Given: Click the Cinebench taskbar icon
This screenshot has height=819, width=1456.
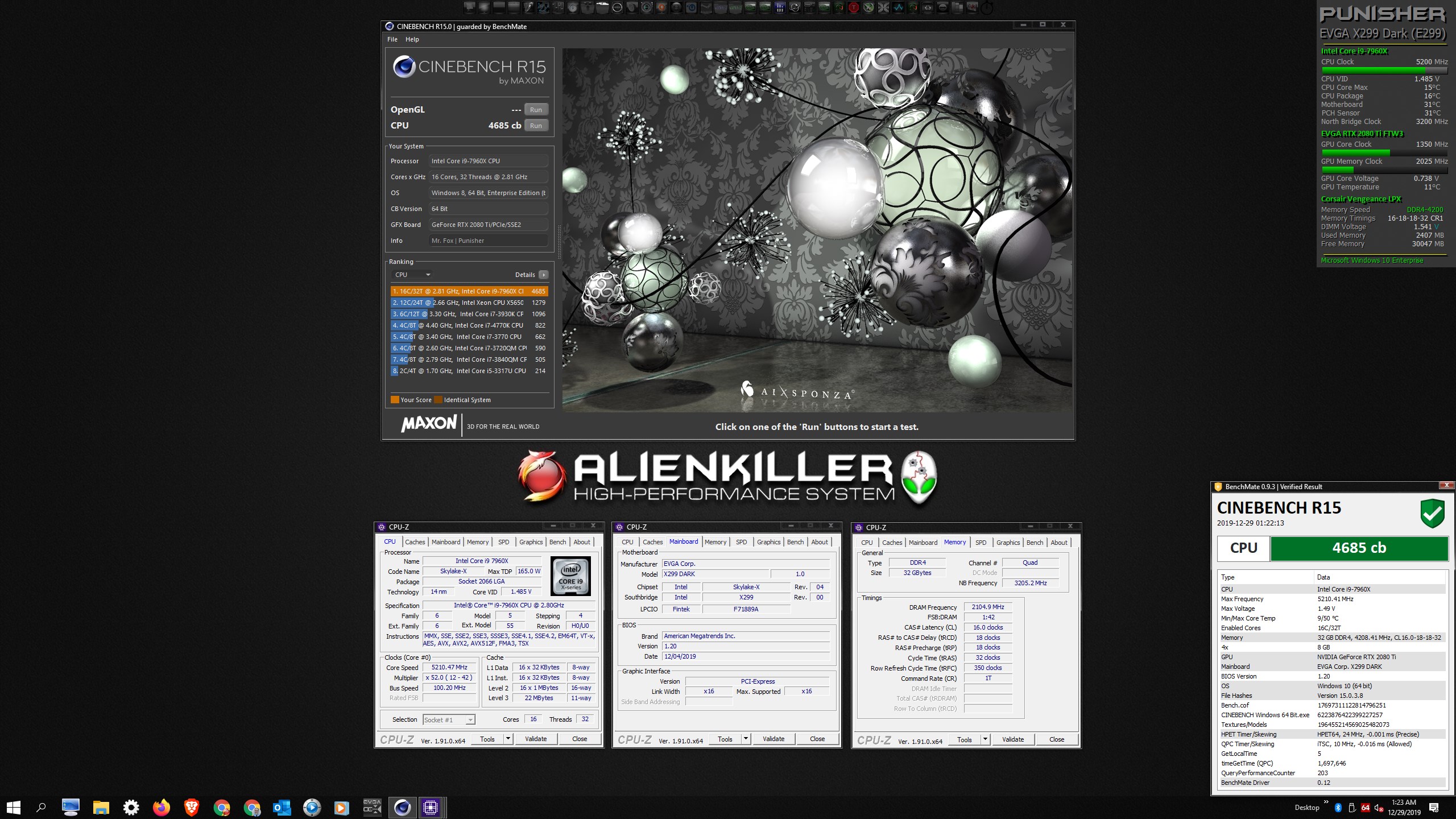Looking at the screenshot, I should pyautogui.click(x=402, y=807).
